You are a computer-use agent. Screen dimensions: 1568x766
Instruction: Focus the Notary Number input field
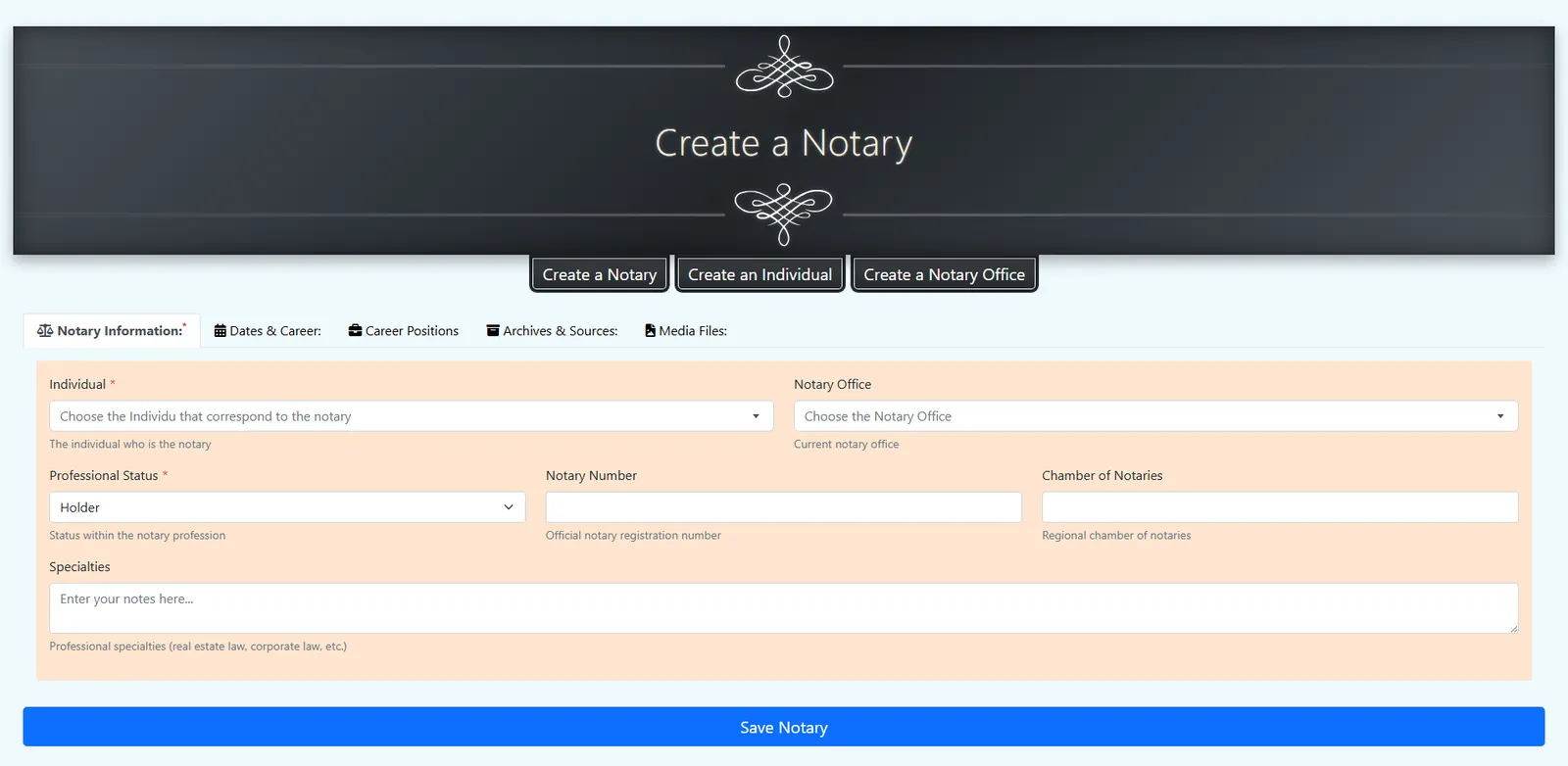coord(784,507)
